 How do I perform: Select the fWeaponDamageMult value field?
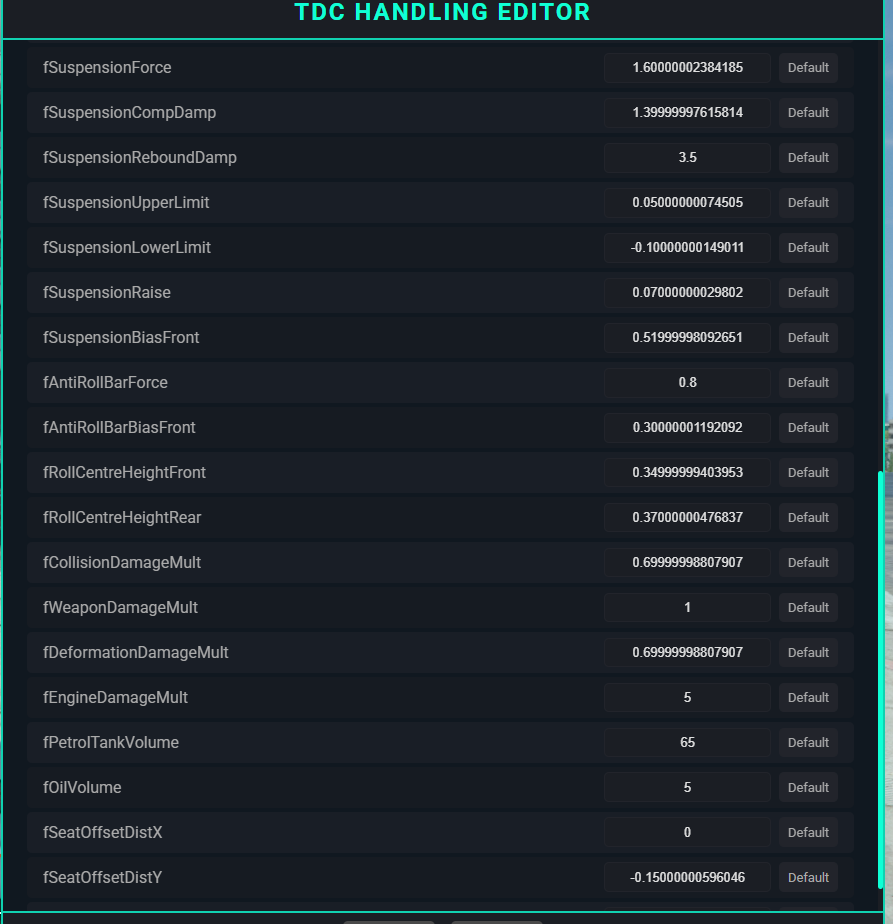pos(687,608)
